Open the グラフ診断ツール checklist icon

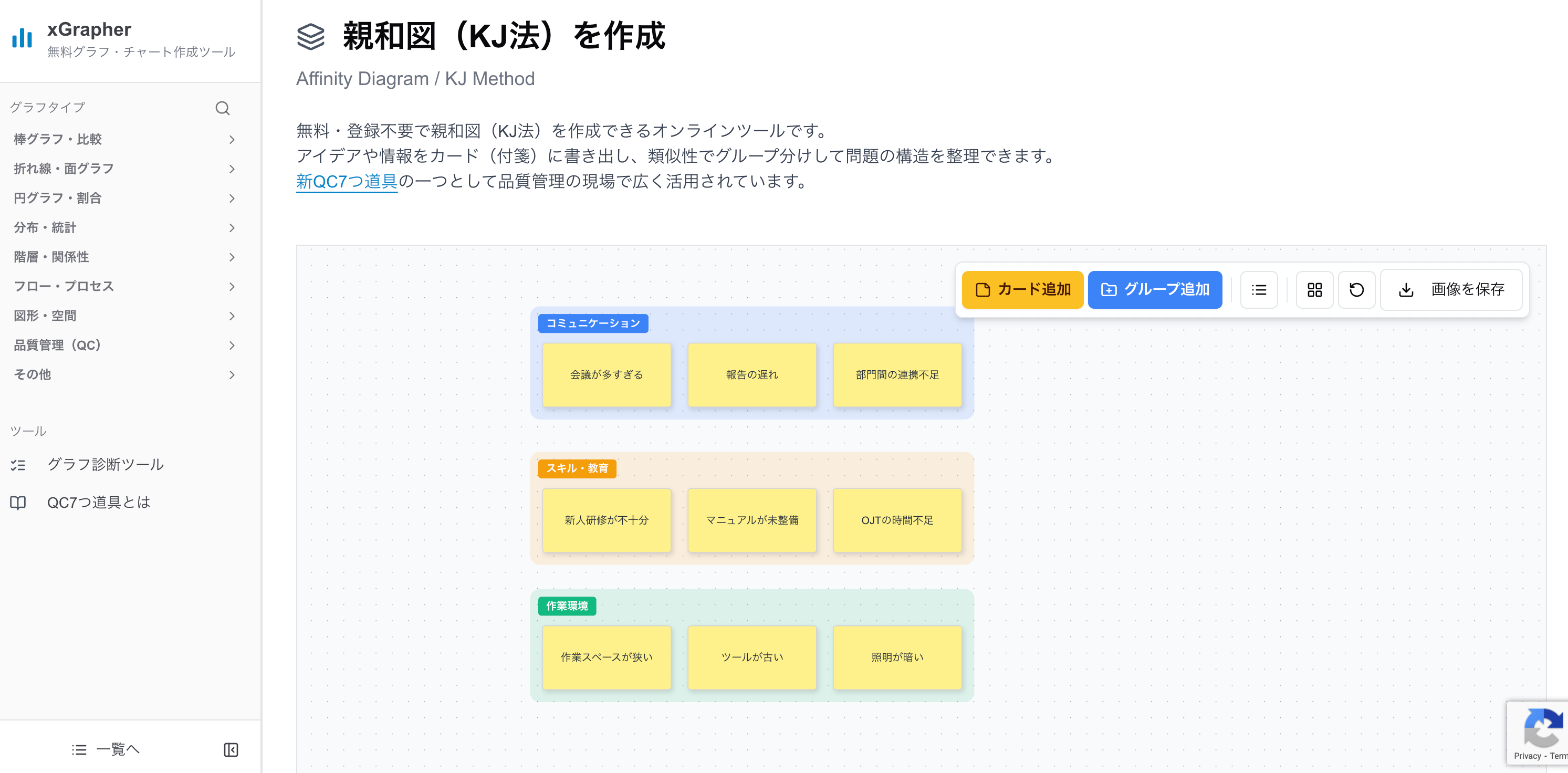[x=18, y=464]
